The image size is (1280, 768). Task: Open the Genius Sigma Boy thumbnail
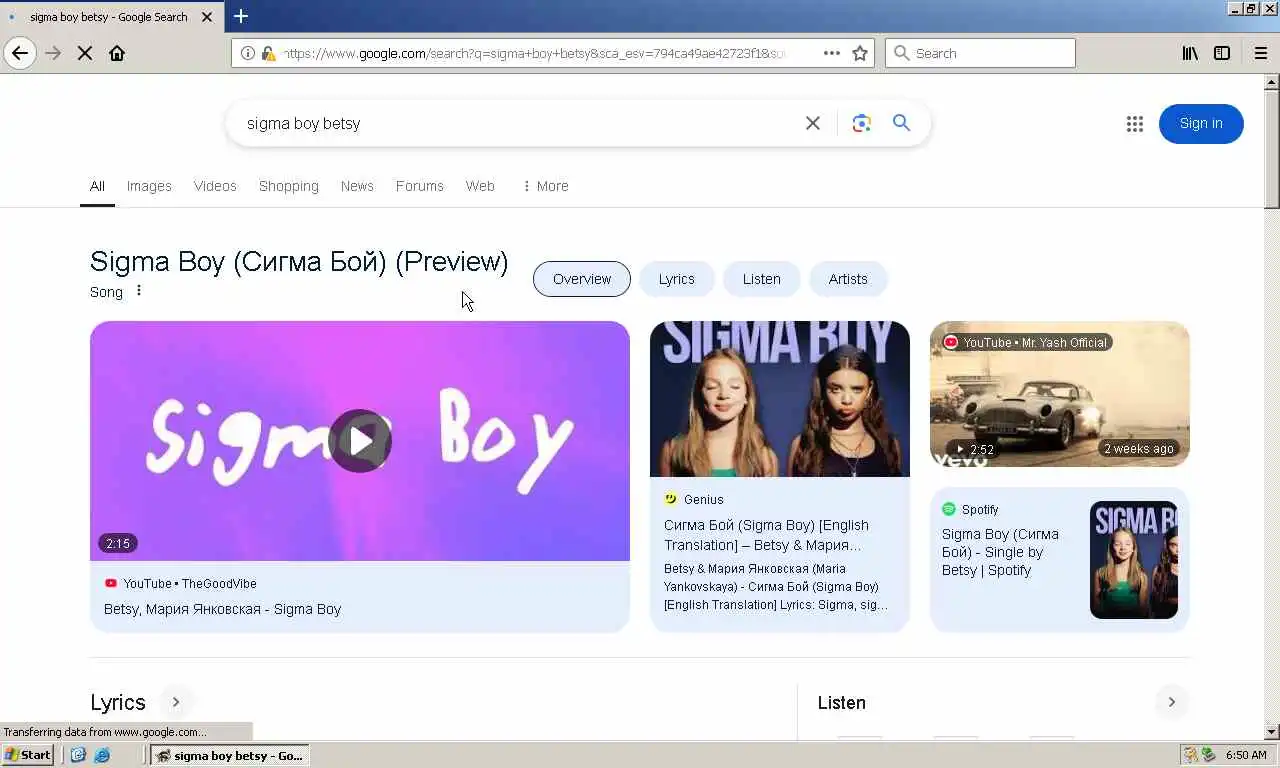pyautogui.click(x=780, y=399)
